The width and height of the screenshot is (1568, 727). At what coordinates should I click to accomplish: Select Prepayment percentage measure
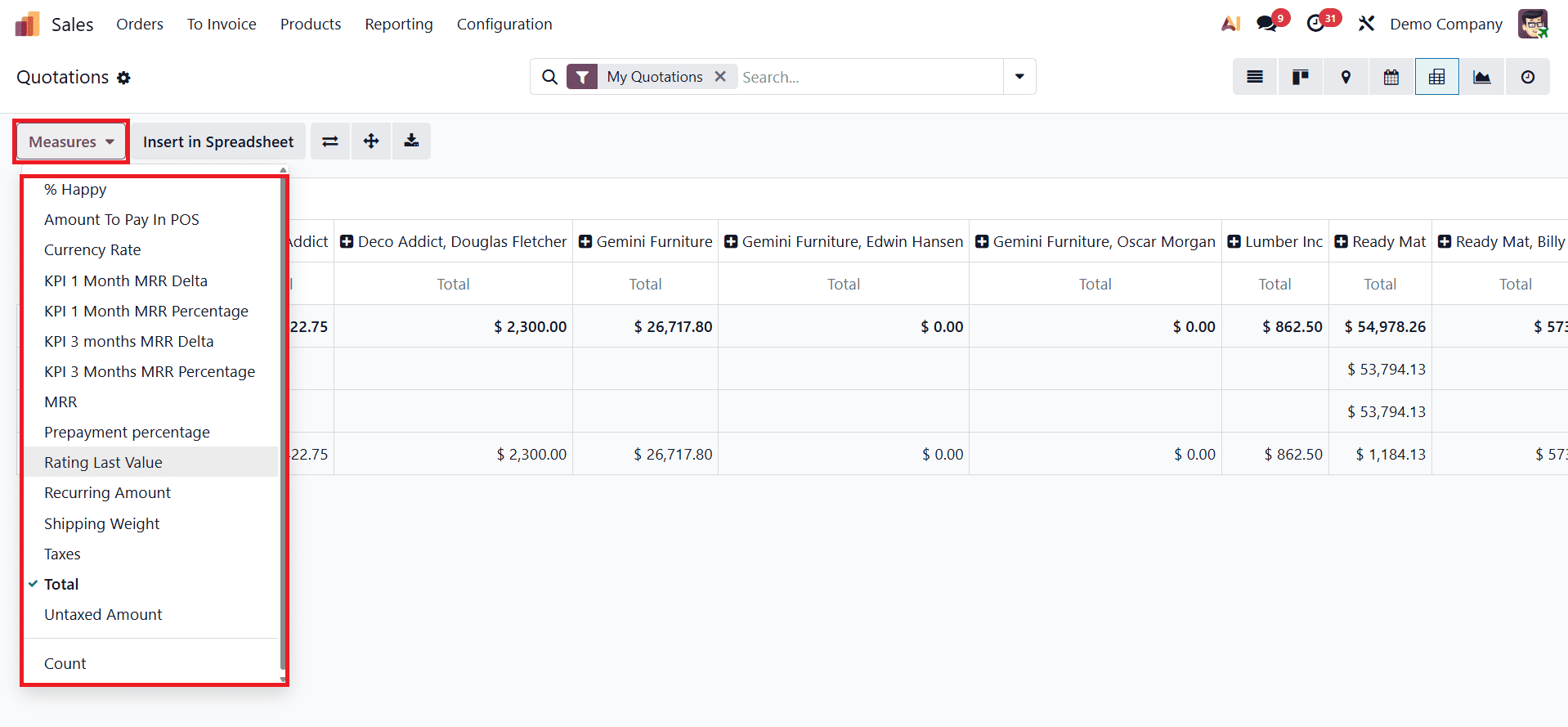[x=151, y=433]
